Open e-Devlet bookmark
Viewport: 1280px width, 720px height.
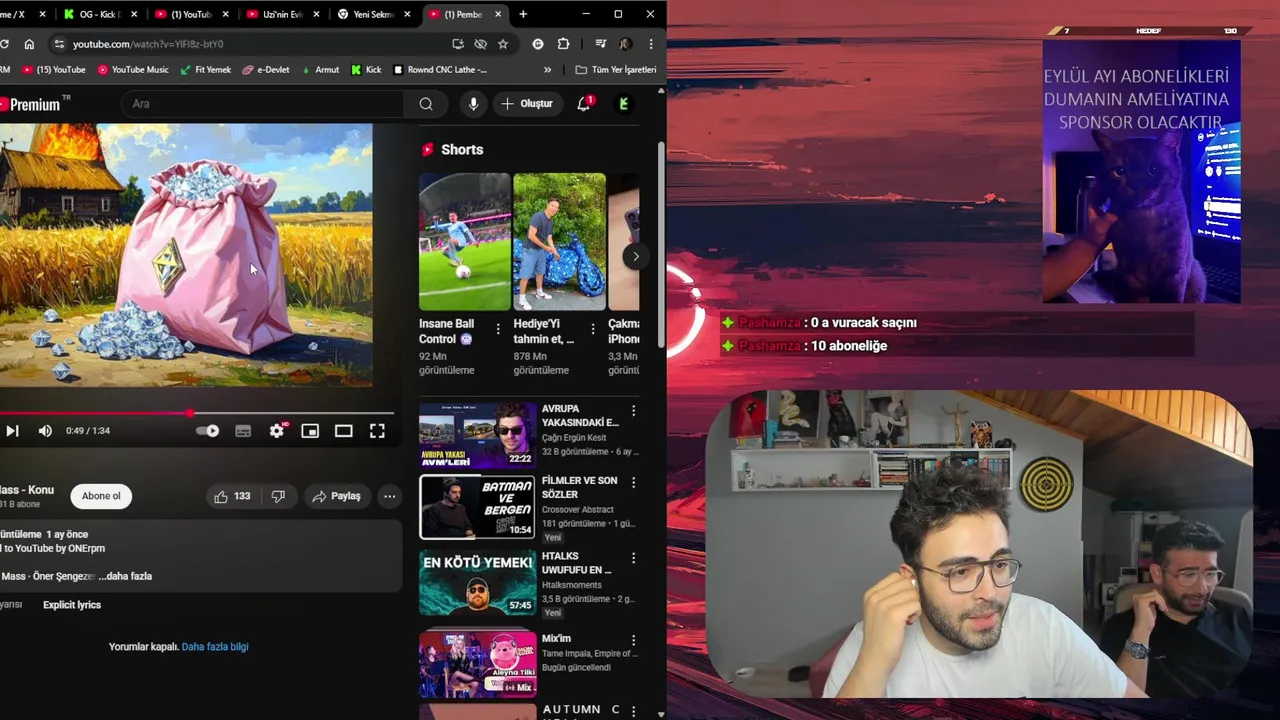tap(265, 70)
